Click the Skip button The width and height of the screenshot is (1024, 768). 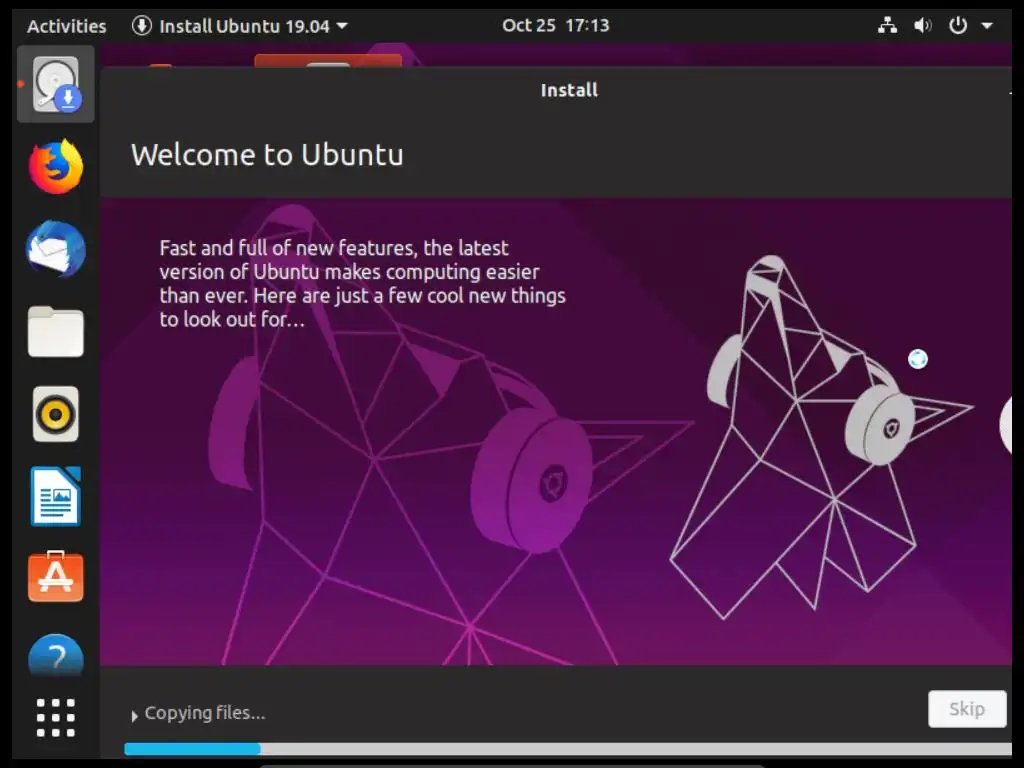pos(967,709)
